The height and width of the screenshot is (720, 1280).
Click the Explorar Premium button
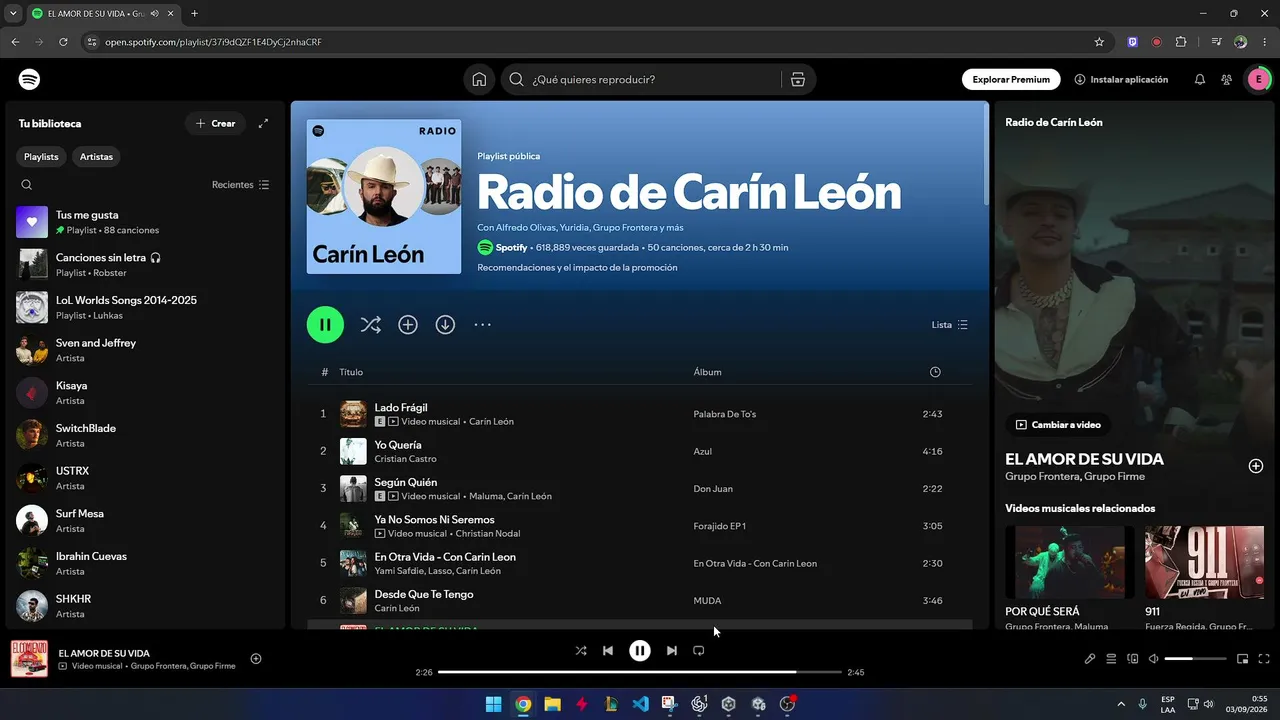tap(1011, 80)
